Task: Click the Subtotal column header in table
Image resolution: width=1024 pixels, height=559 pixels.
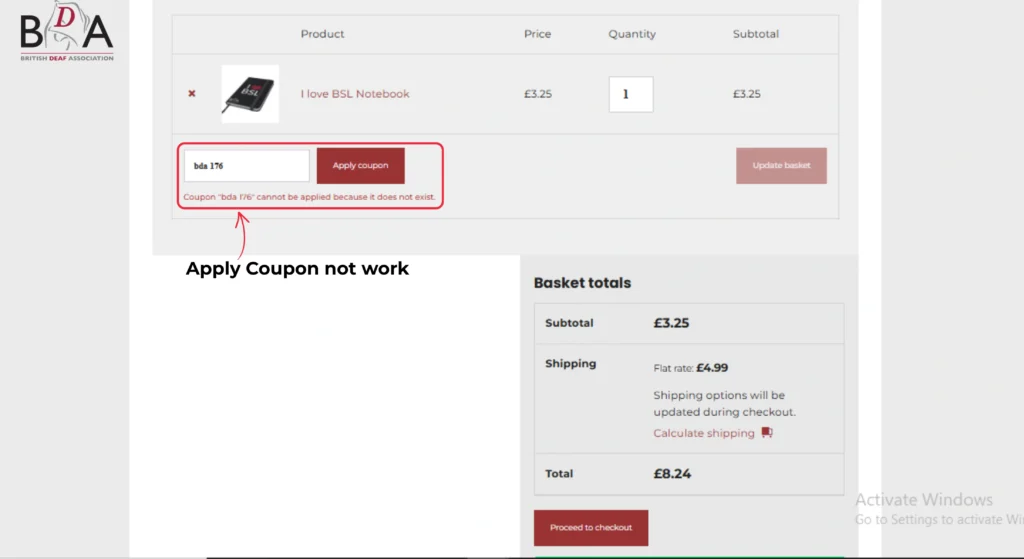Action: (756, 34)
